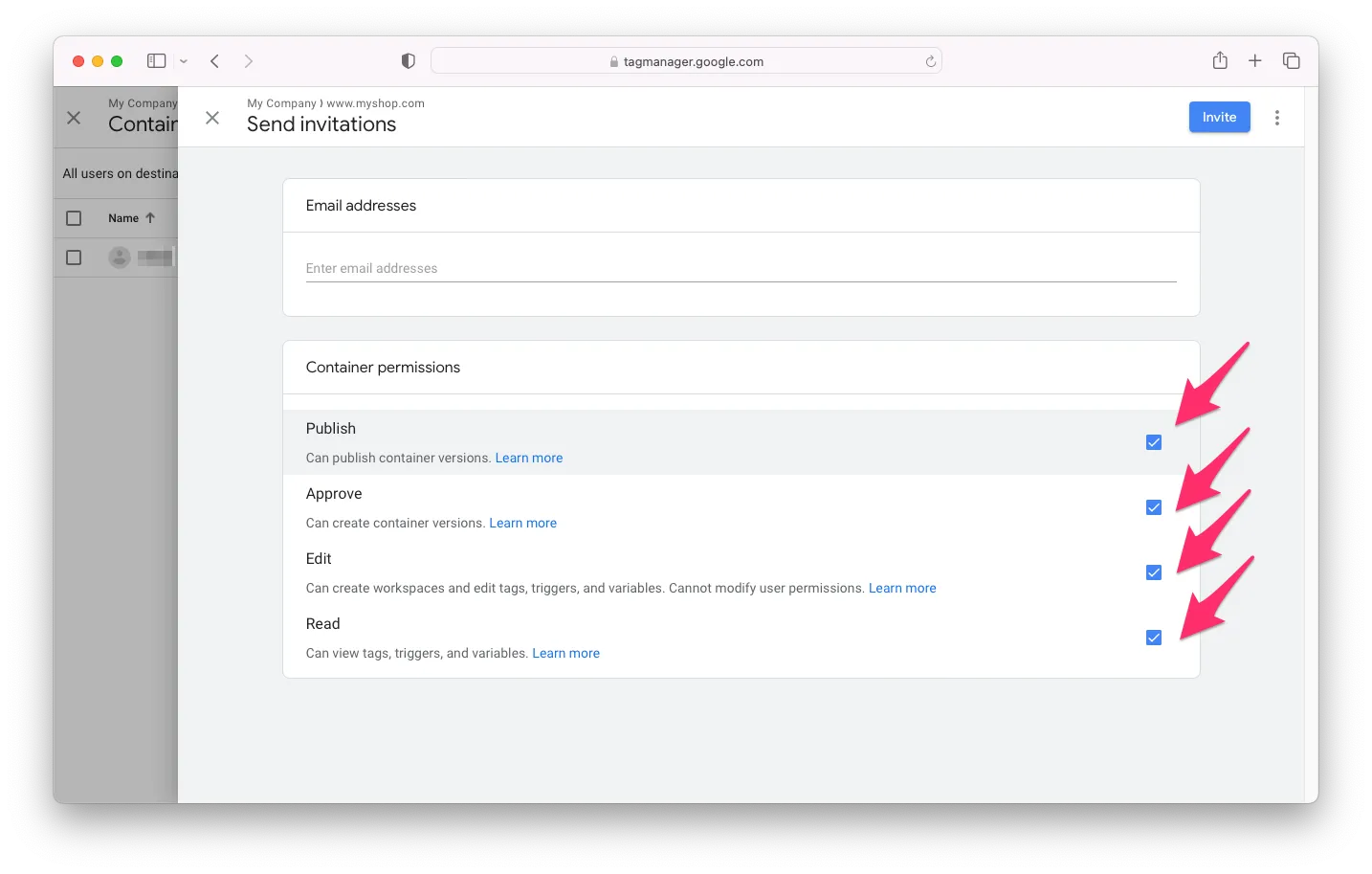
Task: Click the Enter email addresses field
Action: (741, 269)
